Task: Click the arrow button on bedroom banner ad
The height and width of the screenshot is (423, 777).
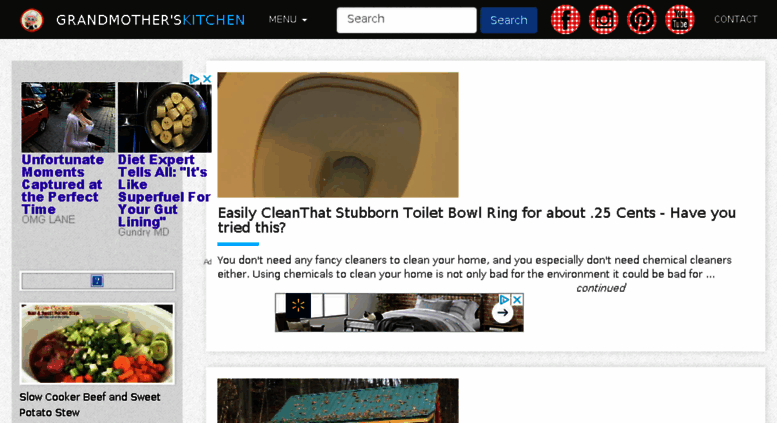Action: click(x=502, y=313)
